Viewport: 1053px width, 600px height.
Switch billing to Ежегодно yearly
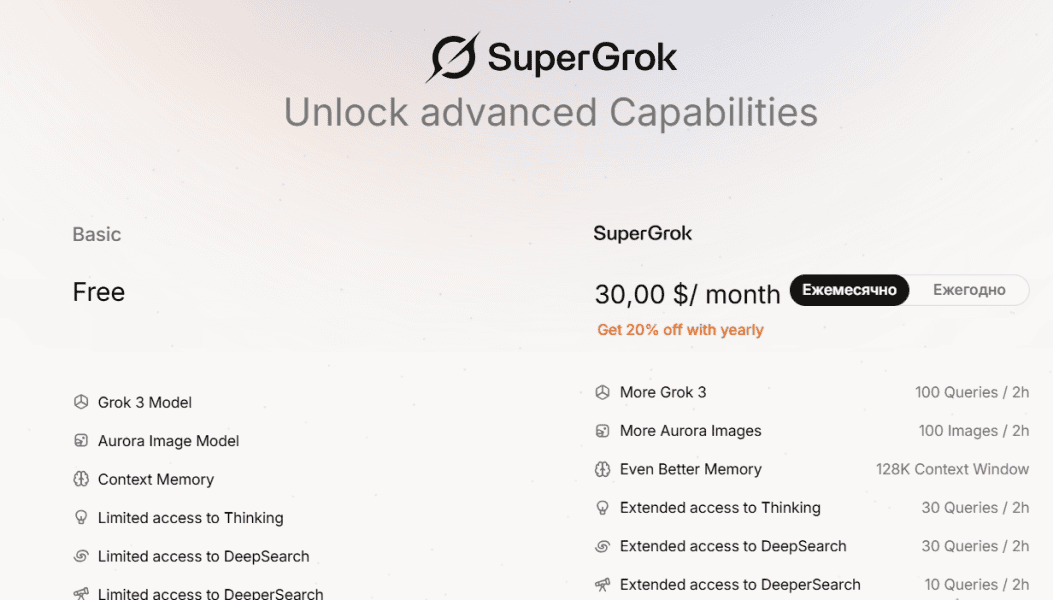tap(969, 290)
